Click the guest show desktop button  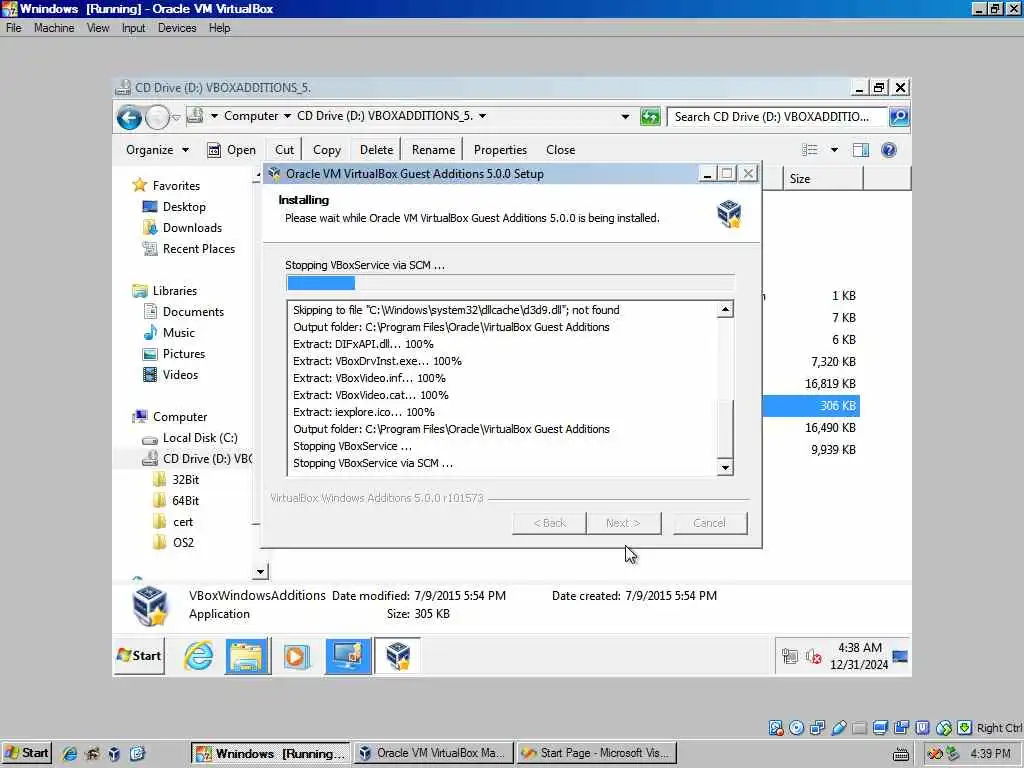(901, 656)
